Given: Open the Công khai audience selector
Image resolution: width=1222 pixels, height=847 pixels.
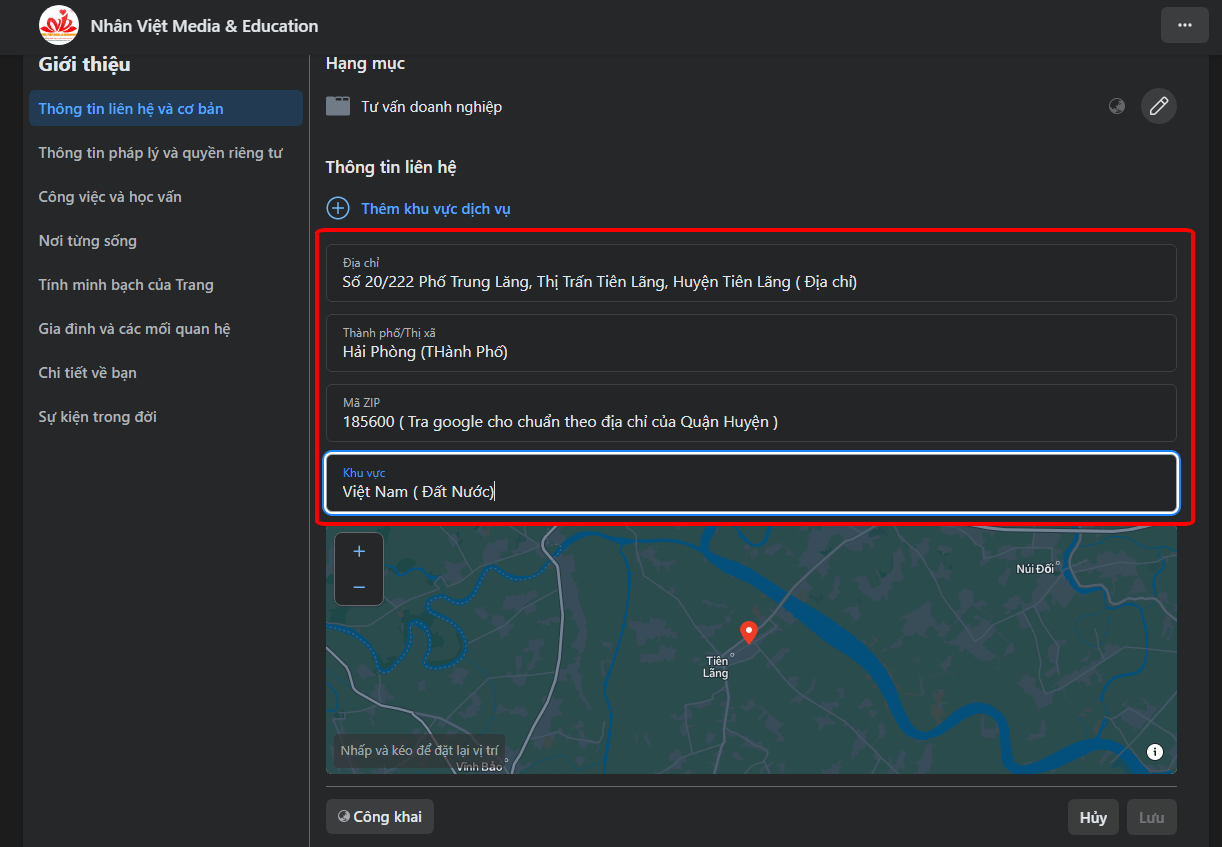Looking at the screenshot, I should pos(380,817).
